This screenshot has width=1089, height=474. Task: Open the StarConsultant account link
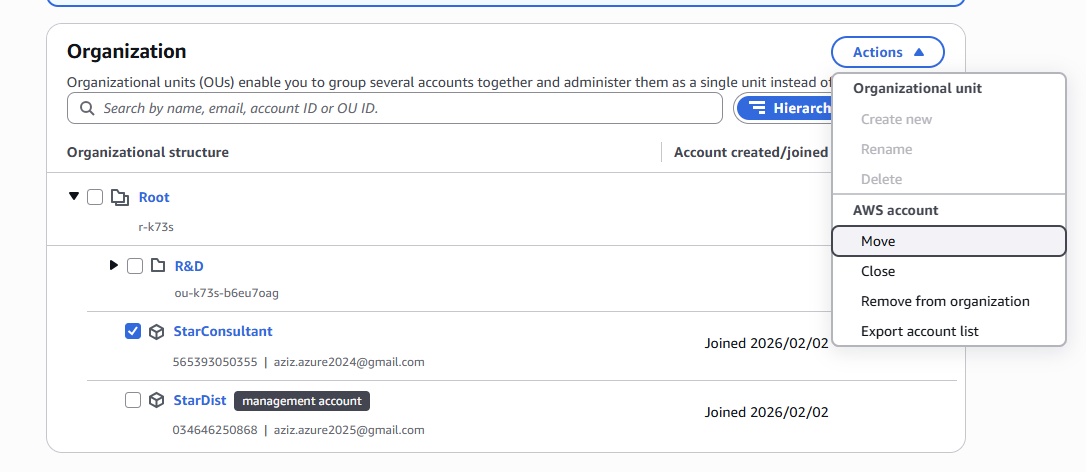point(223,331)
